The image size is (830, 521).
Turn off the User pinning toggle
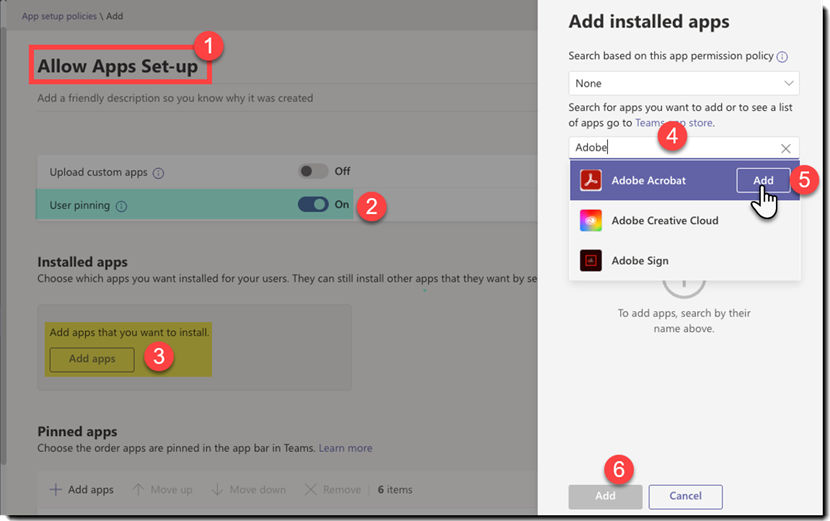pyautogui.click(x=313, y=204)
